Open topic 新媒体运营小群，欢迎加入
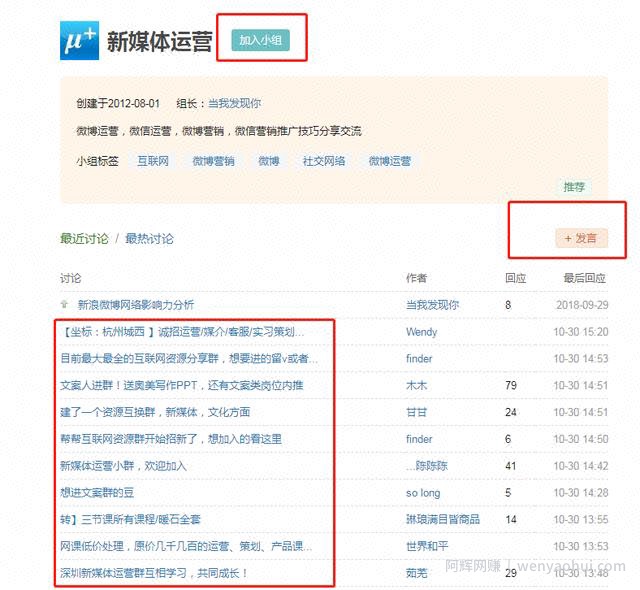The height and width of the screenshot is (590, 640). point(123,466)
